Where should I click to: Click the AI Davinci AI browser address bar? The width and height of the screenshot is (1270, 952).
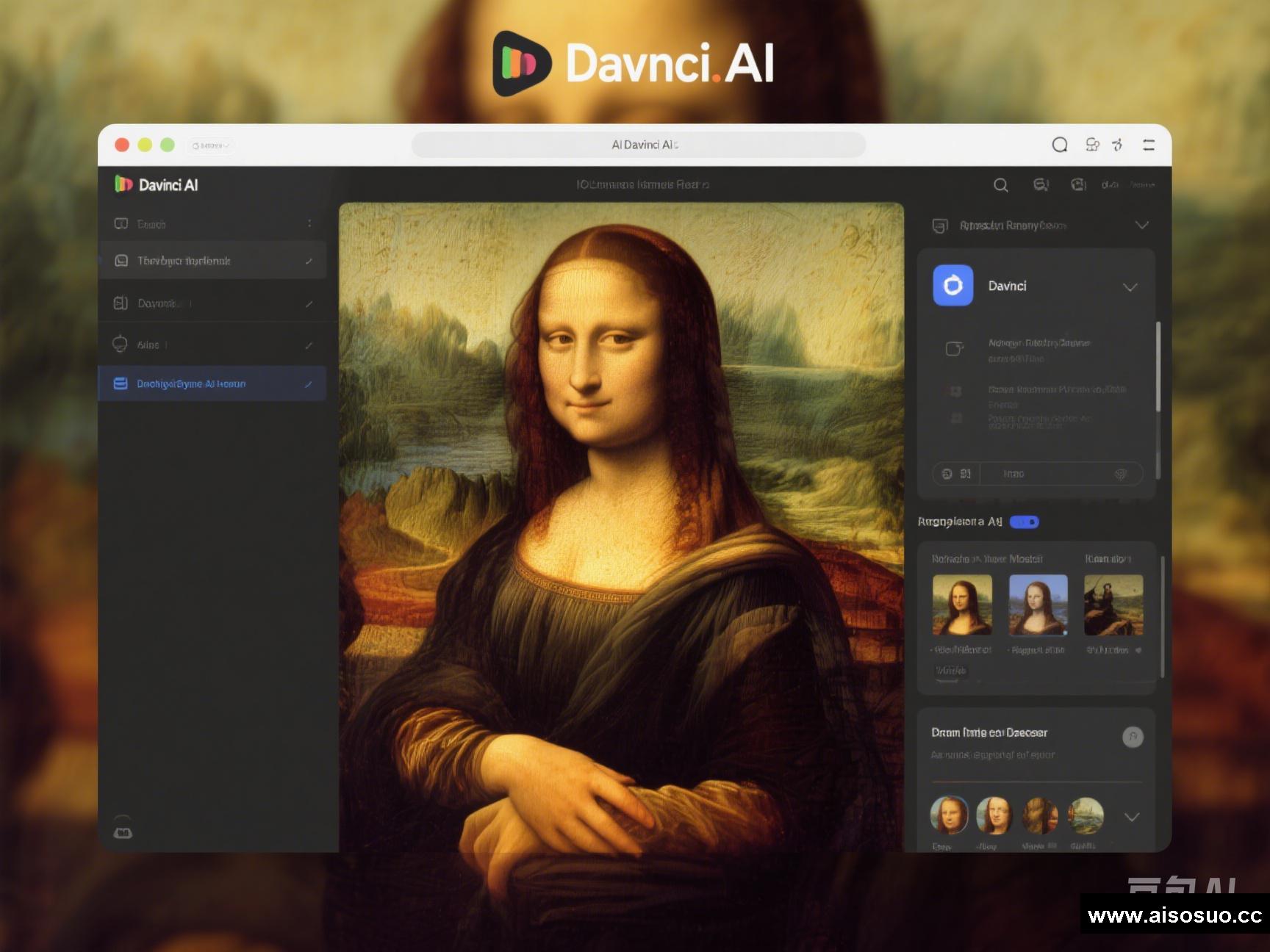point(639,145)
